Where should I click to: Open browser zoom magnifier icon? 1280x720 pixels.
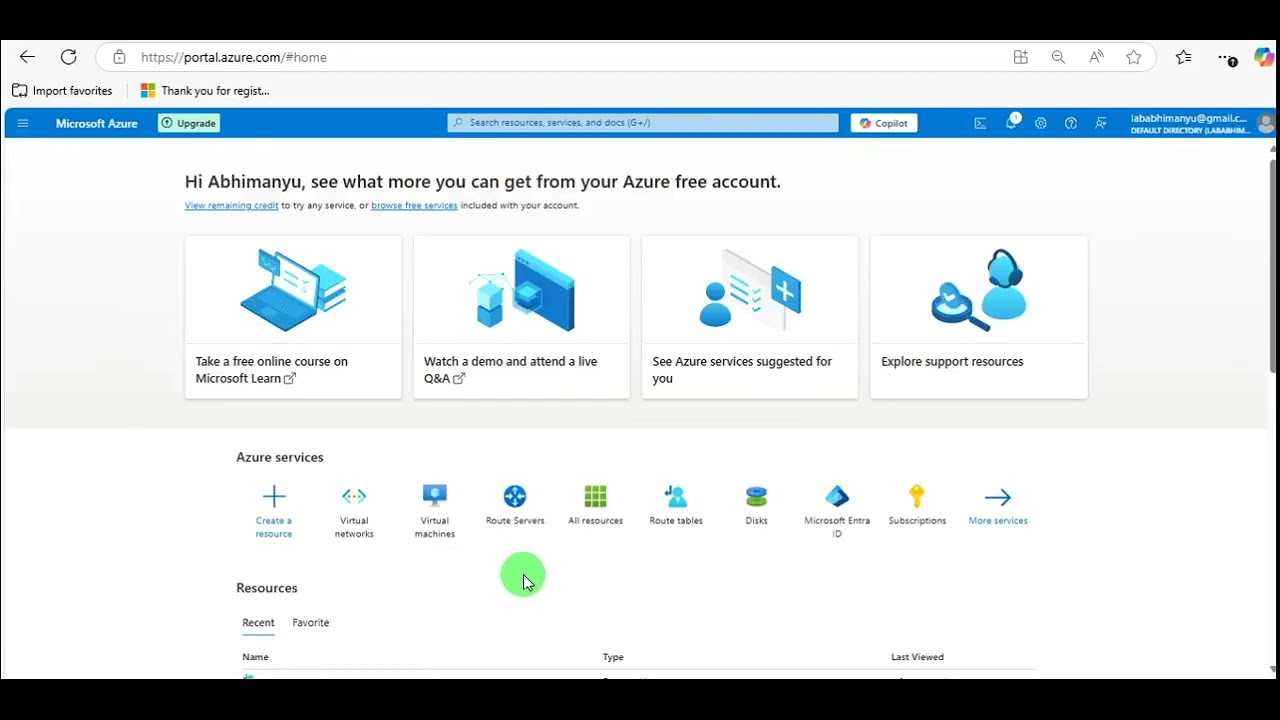(x=1058, y=57)
